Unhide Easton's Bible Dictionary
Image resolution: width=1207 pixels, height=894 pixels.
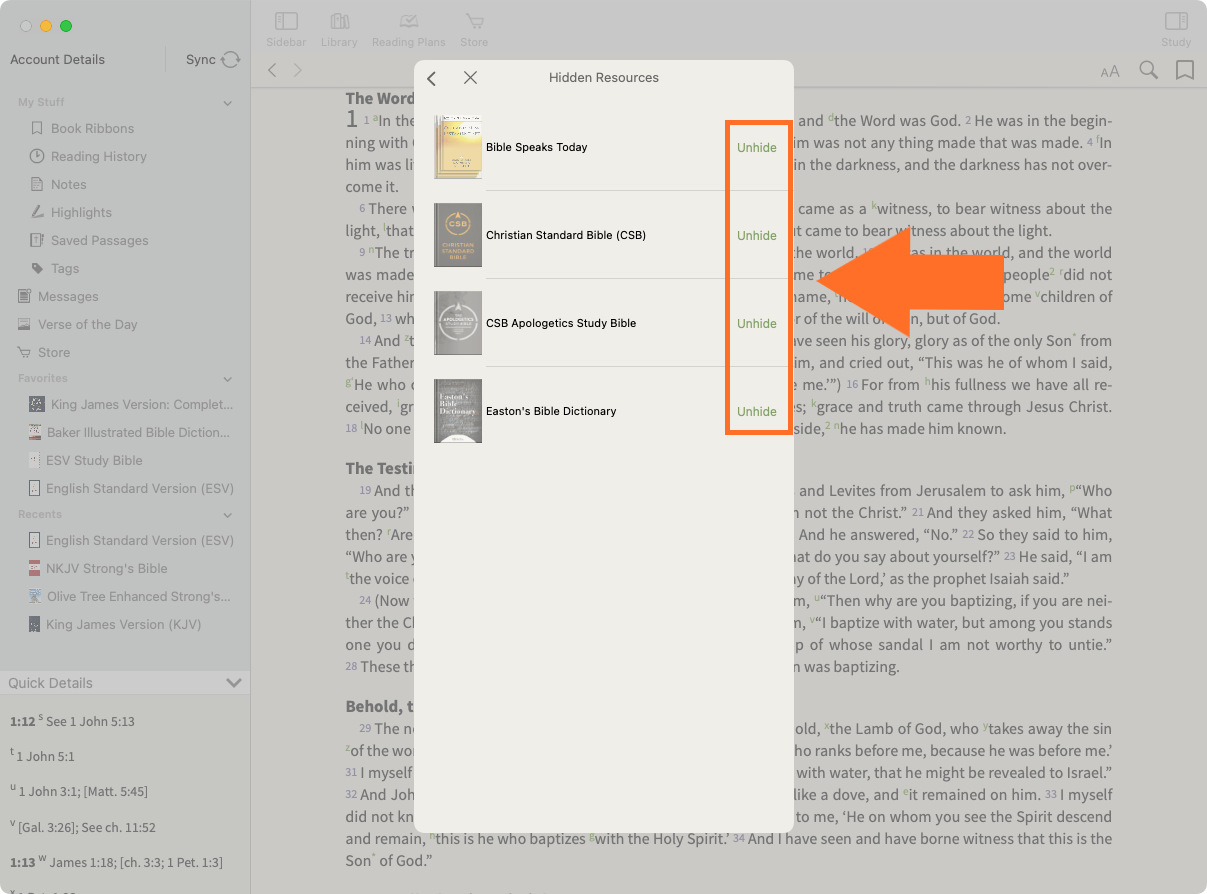[757, 412]
